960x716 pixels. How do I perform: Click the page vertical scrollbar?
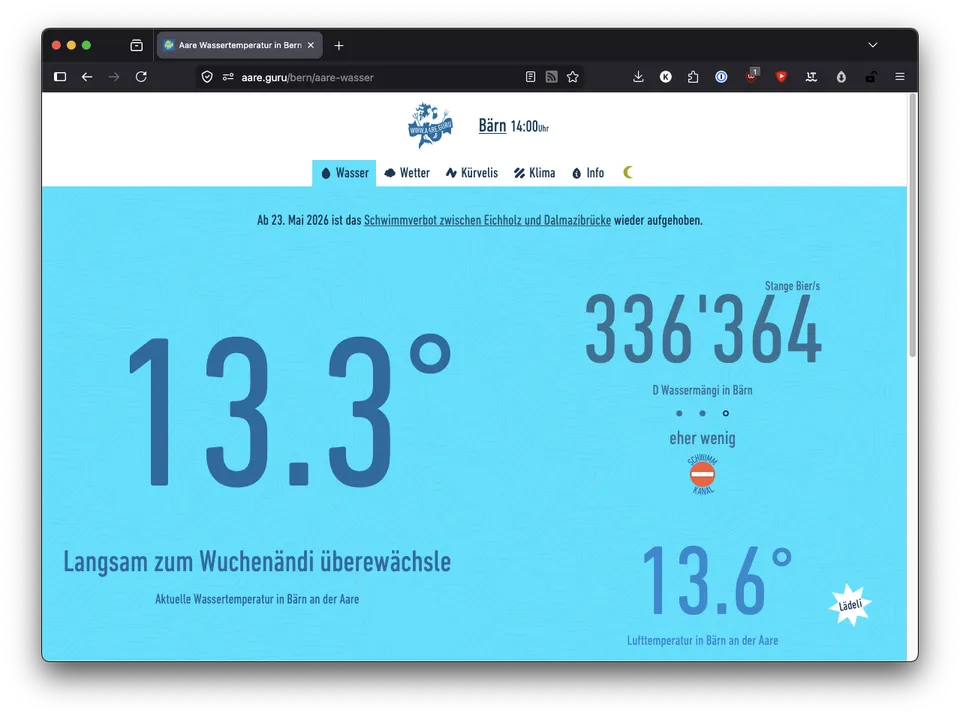point(912,227)
